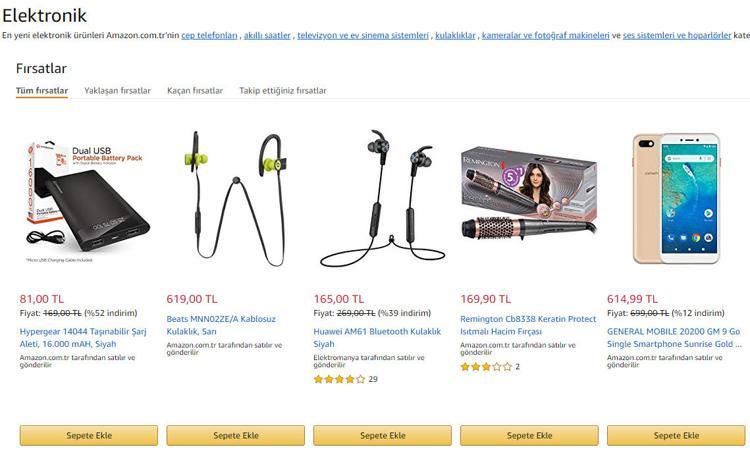Open the Hypergear power bank product image

[x=88, y=201]
